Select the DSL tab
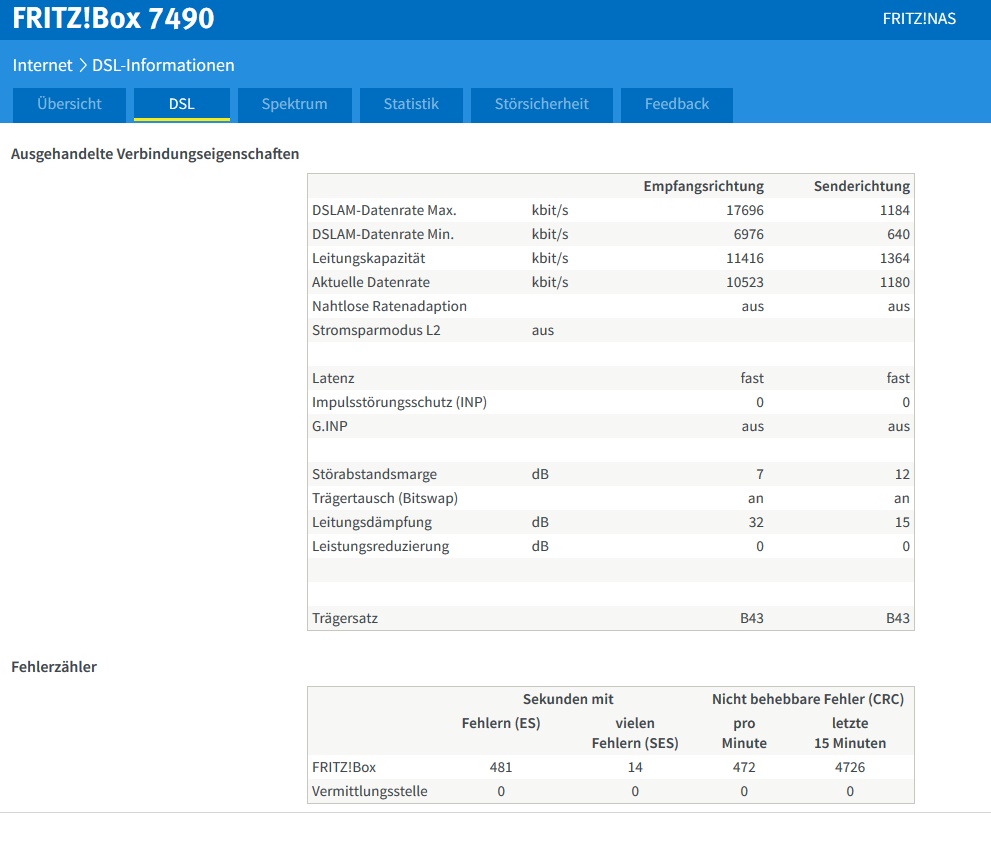The height and width of the screenshot is (841, 991). (182, 104)
